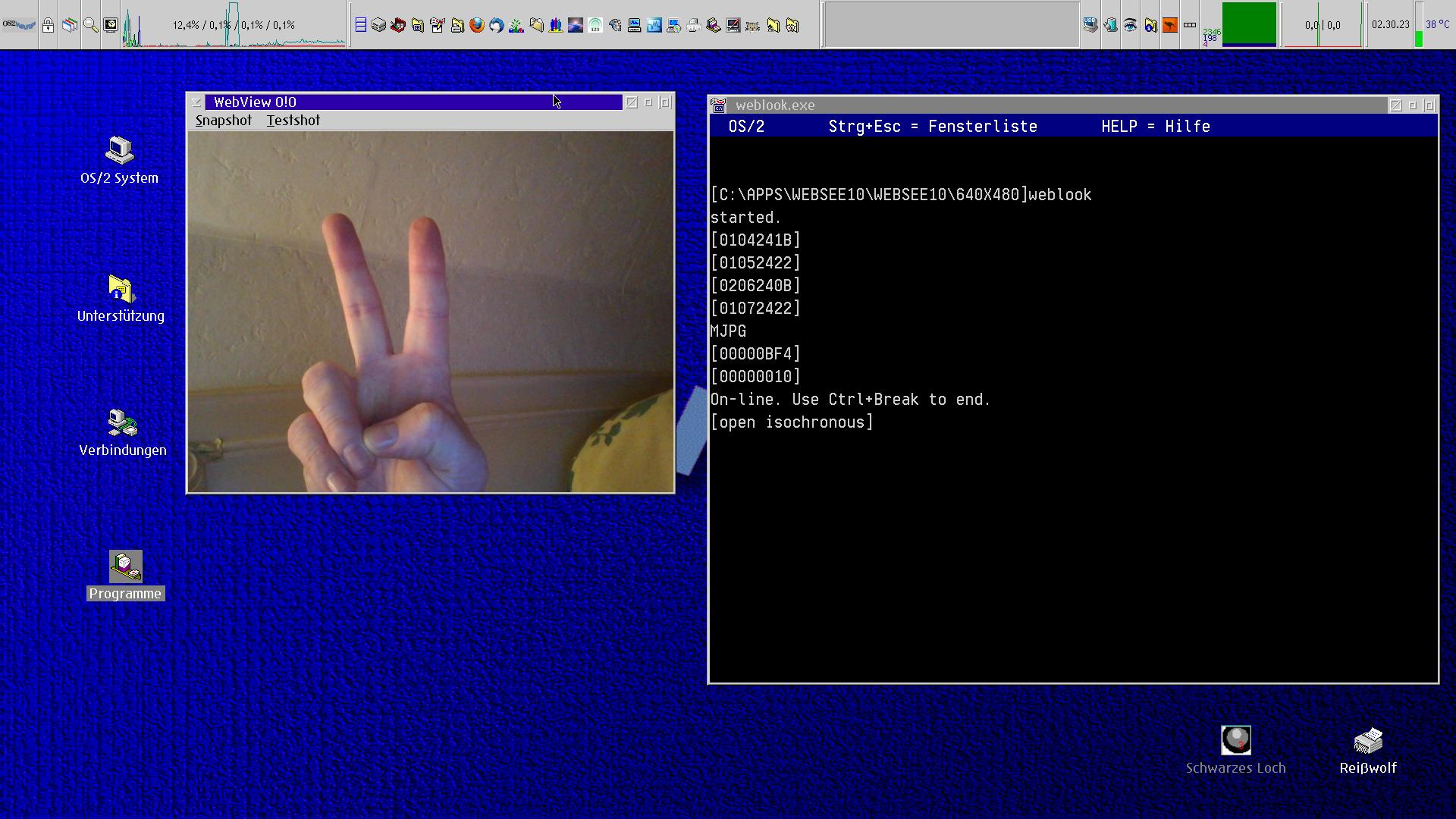Open the Schwarzes Loch icon

click(x=1235, y=741)
